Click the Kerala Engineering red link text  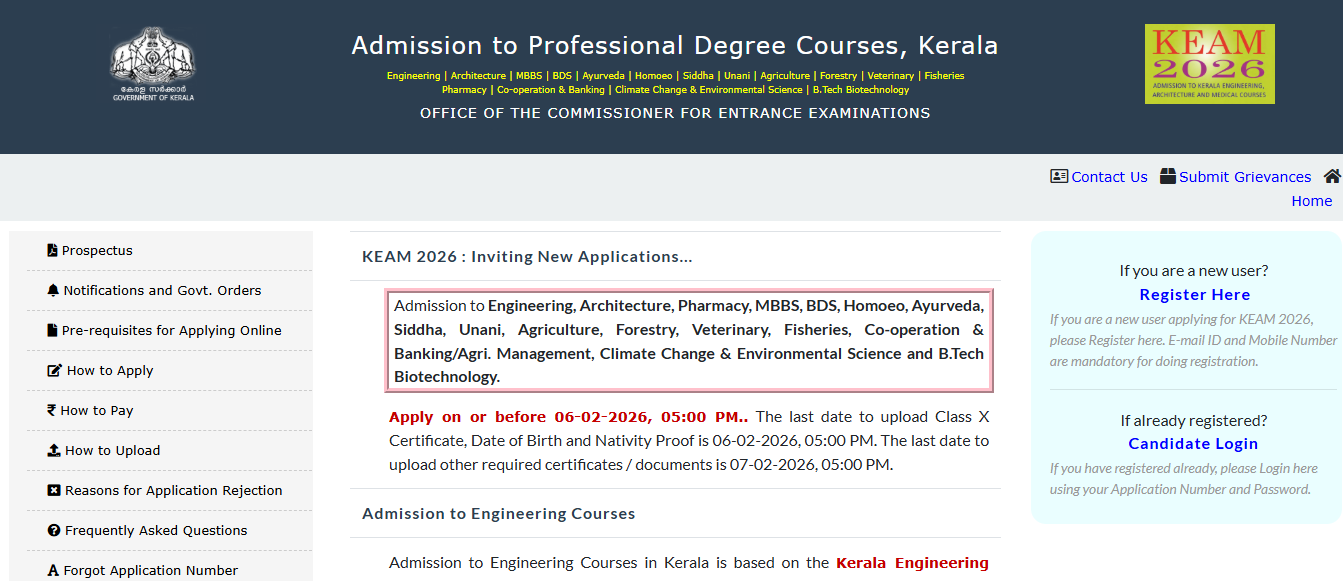coord(910,562)
